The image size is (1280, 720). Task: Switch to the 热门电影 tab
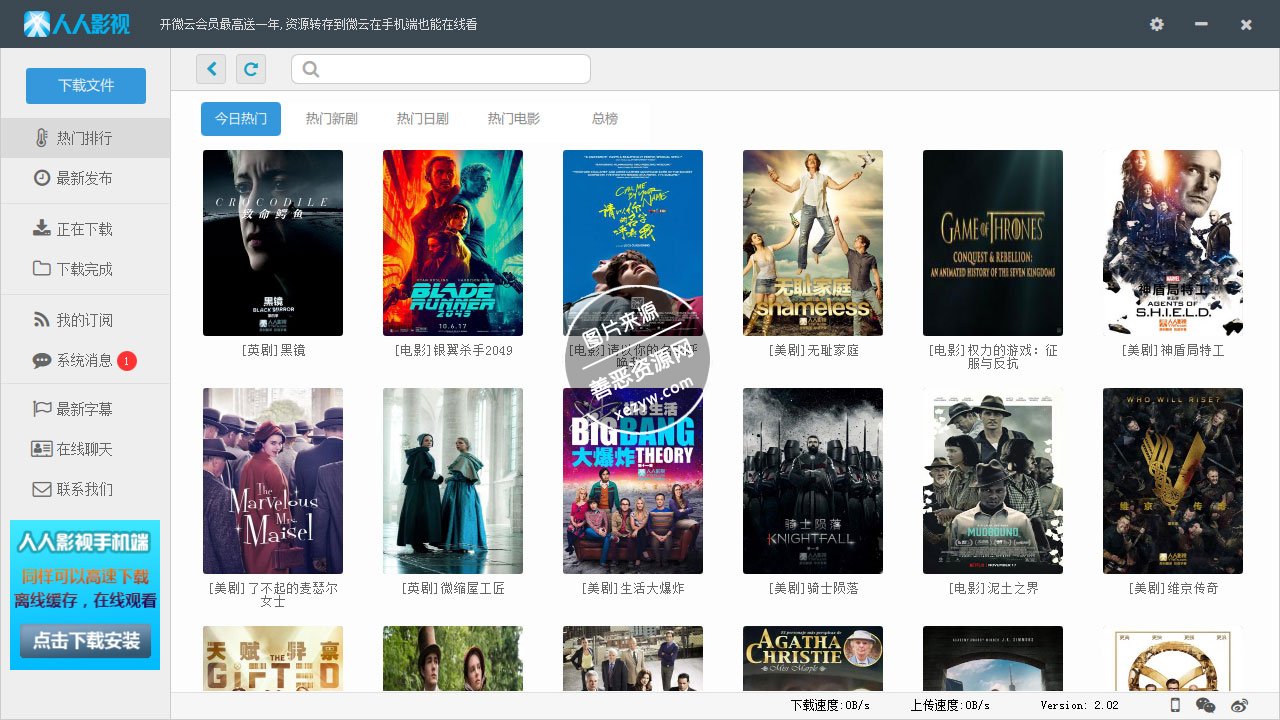point(514,119)
